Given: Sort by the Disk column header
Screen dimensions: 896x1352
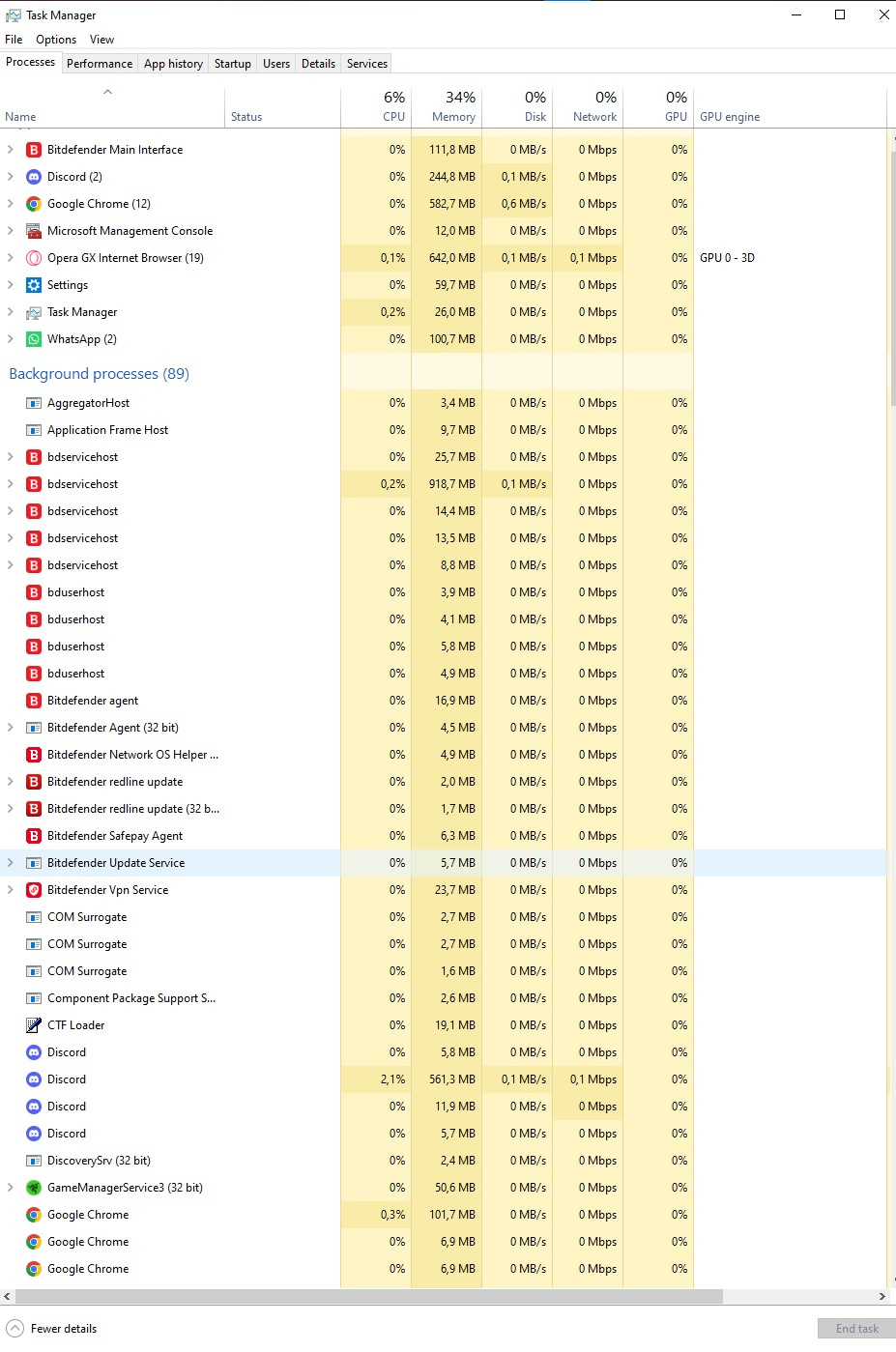Looking at the screenshot, I should (517, 107).
